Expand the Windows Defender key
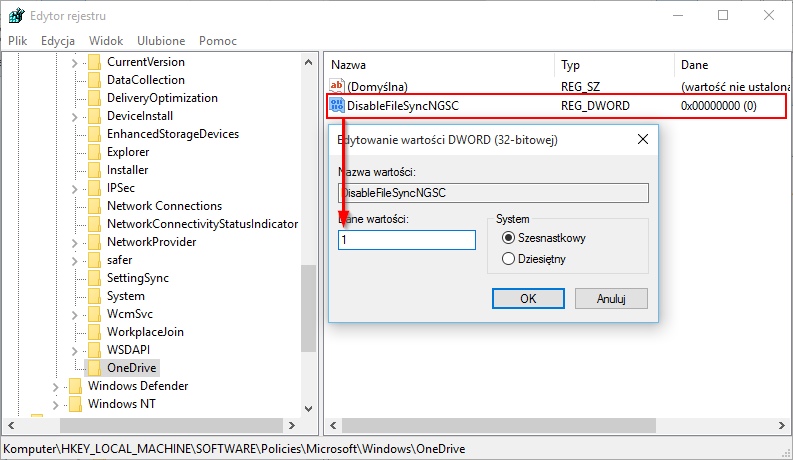Image resolution: width=793 pixels, height=460 pixels. tap(56, 387)
